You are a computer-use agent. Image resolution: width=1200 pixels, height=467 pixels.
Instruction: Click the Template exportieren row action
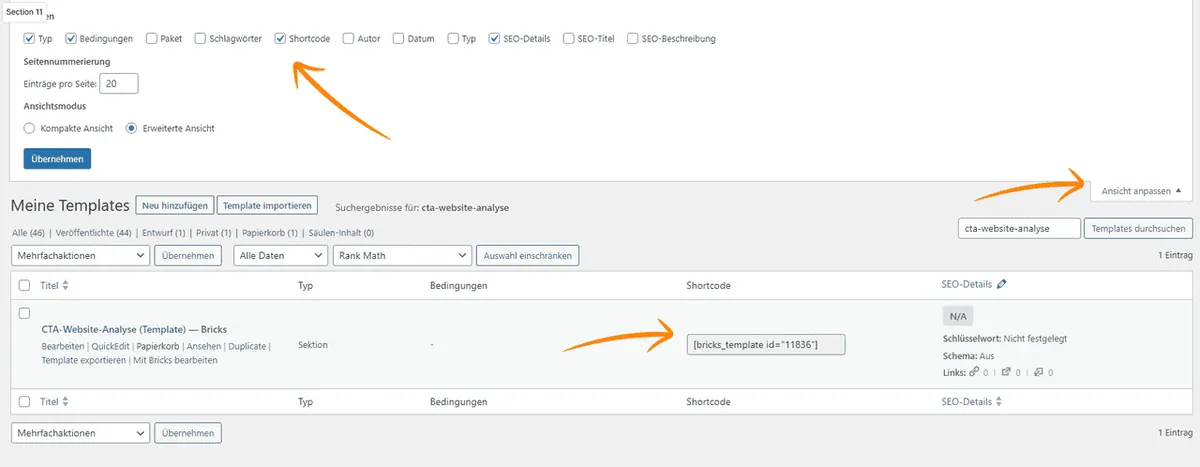84,360
